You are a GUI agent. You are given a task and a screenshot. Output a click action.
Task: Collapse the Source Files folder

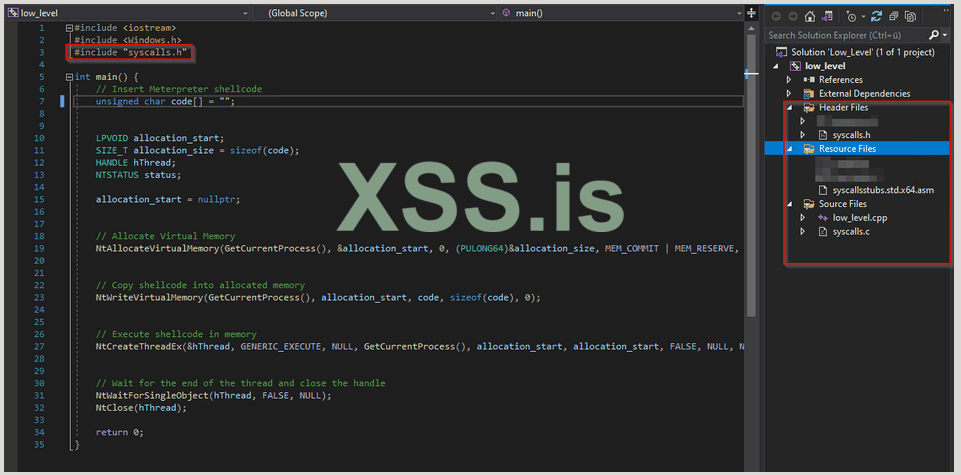[789, 203]
